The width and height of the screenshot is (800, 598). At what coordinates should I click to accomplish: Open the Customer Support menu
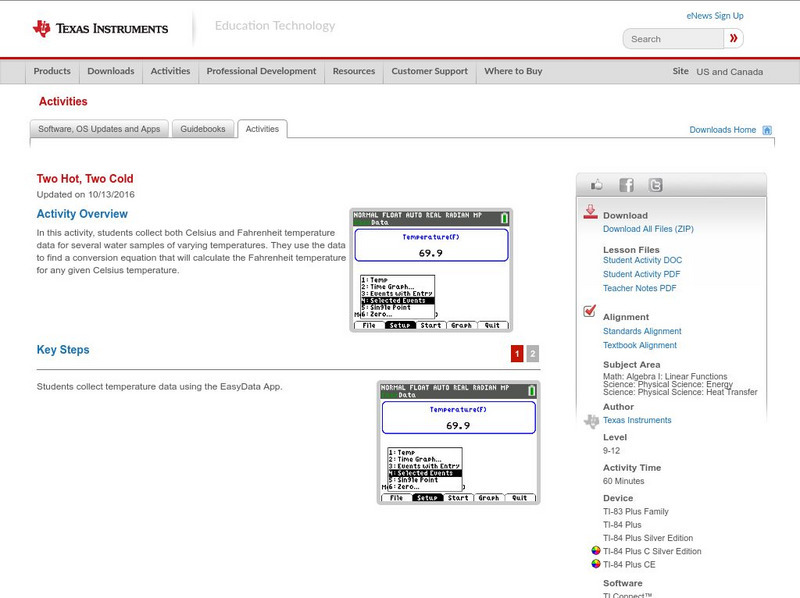tap(430, 71)
